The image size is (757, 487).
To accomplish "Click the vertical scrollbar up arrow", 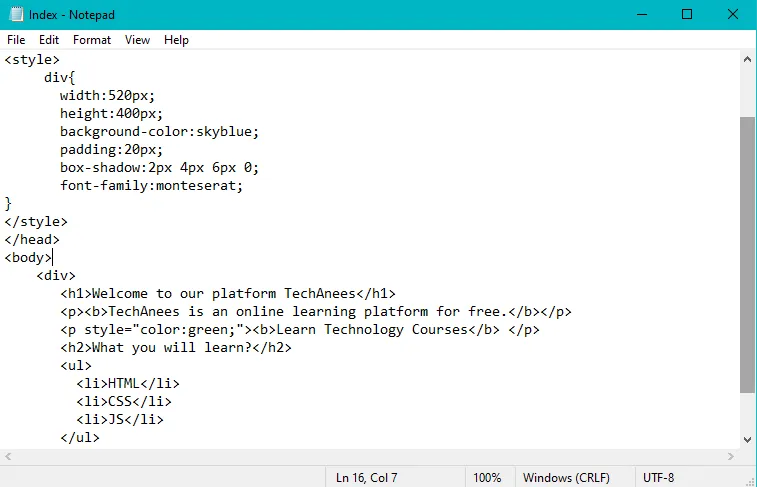I will pos(747,59).
